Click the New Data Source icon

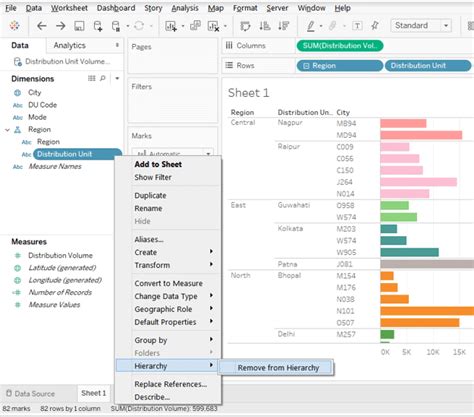[x=98, y=26]
